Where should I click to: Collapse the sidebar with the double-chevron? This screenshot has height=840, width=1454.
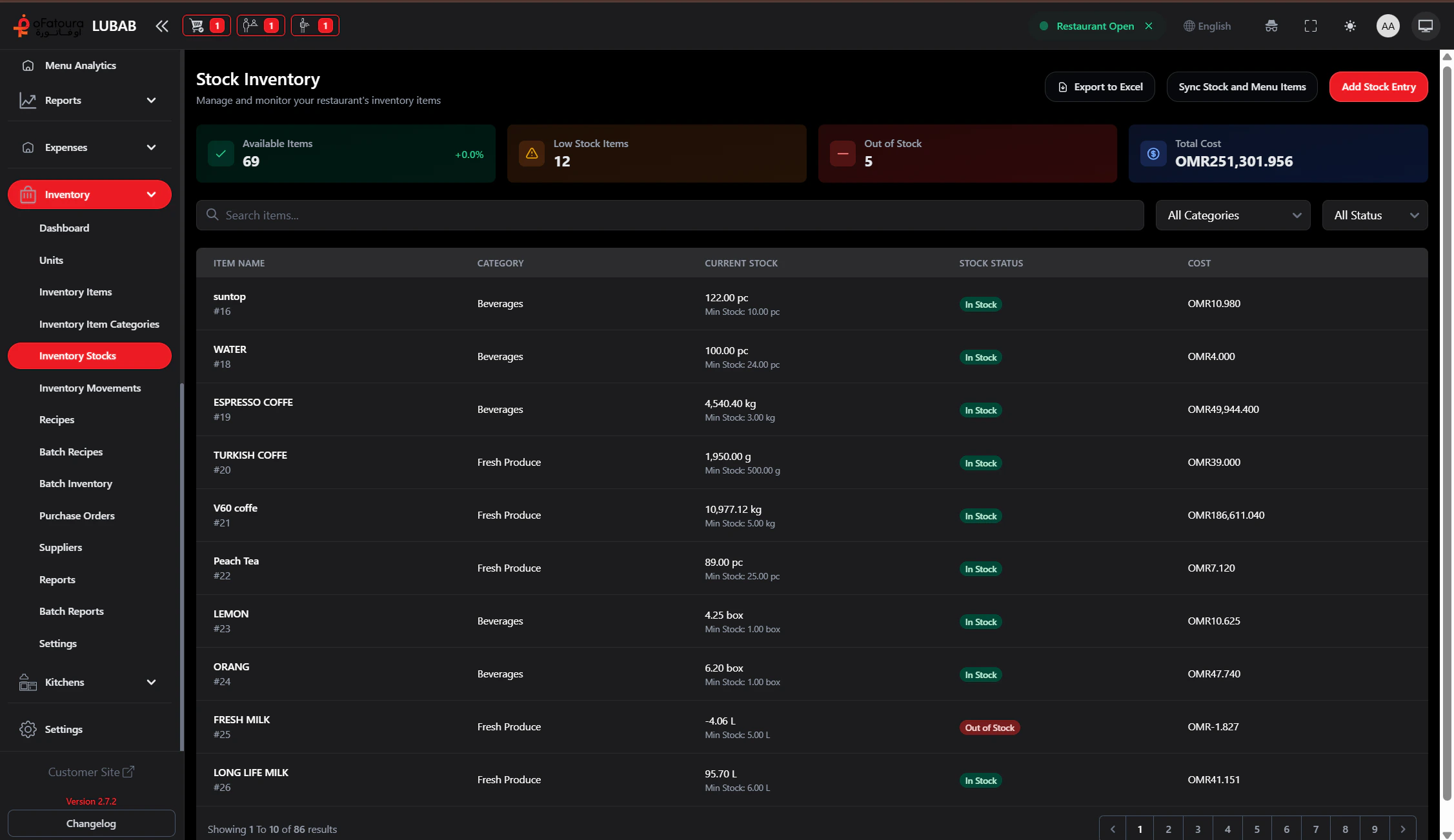(x=161, y=26)
